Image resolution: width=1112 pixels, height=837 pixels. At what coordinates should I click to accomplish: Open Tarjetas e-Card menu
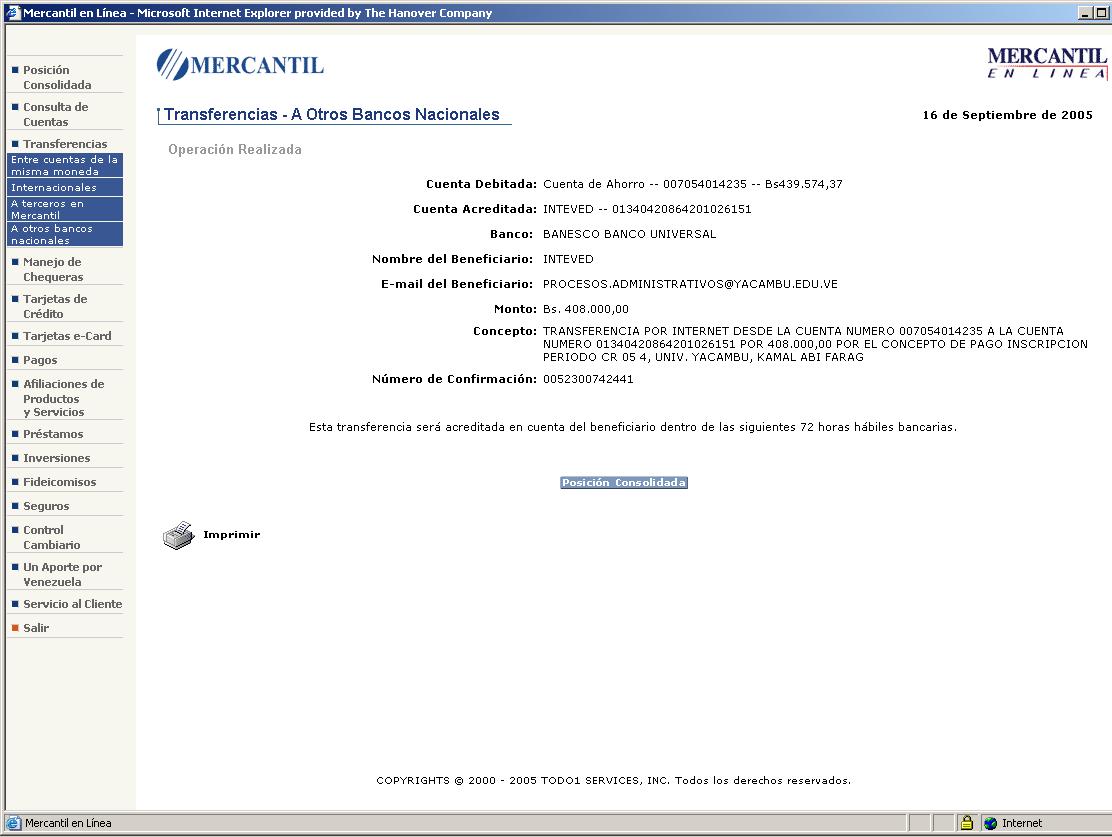coord(67,336)
